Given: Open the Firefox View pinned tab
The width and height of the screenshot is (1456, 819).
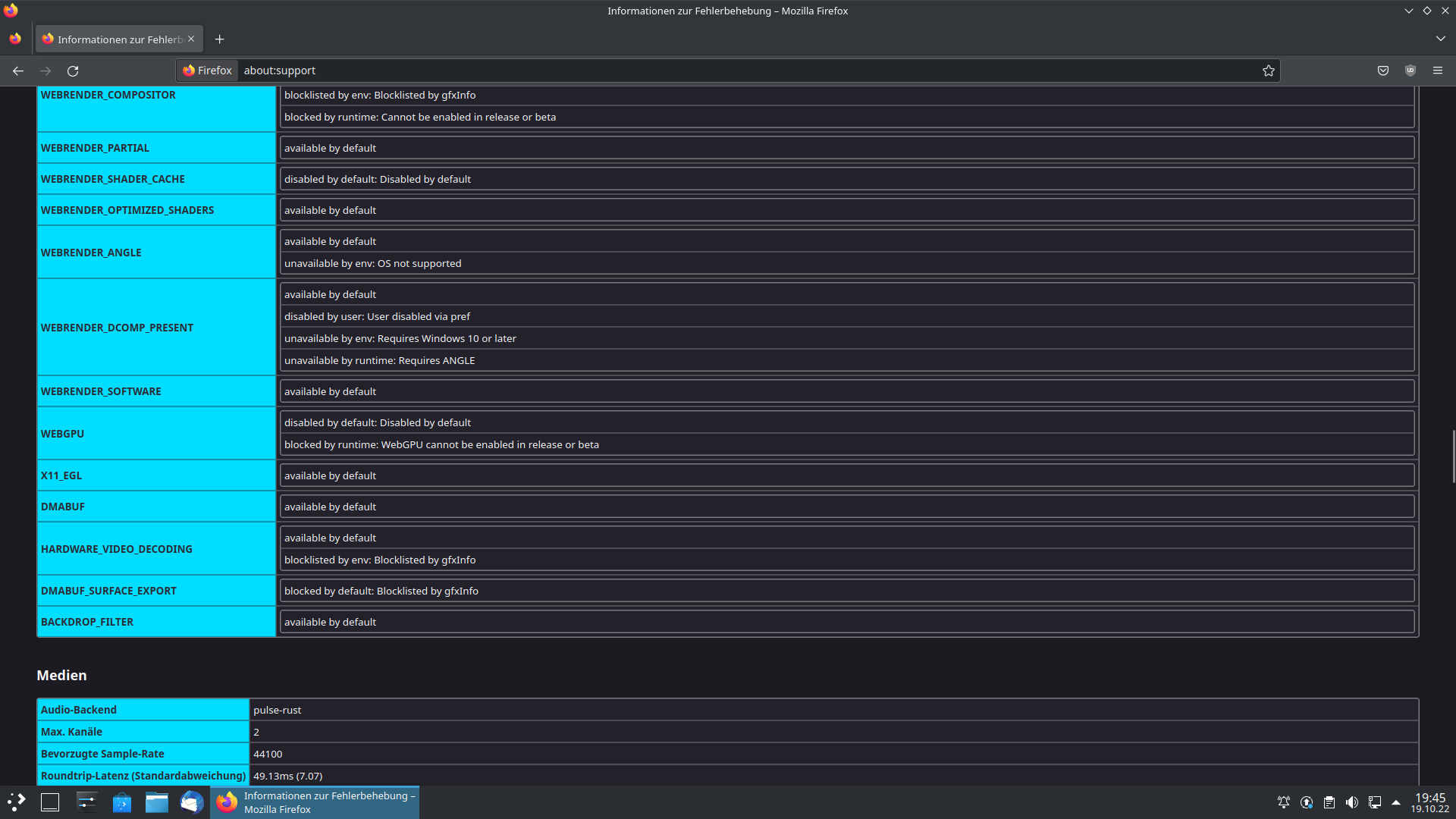Looking at the screenshot, I should click(15, 39).
